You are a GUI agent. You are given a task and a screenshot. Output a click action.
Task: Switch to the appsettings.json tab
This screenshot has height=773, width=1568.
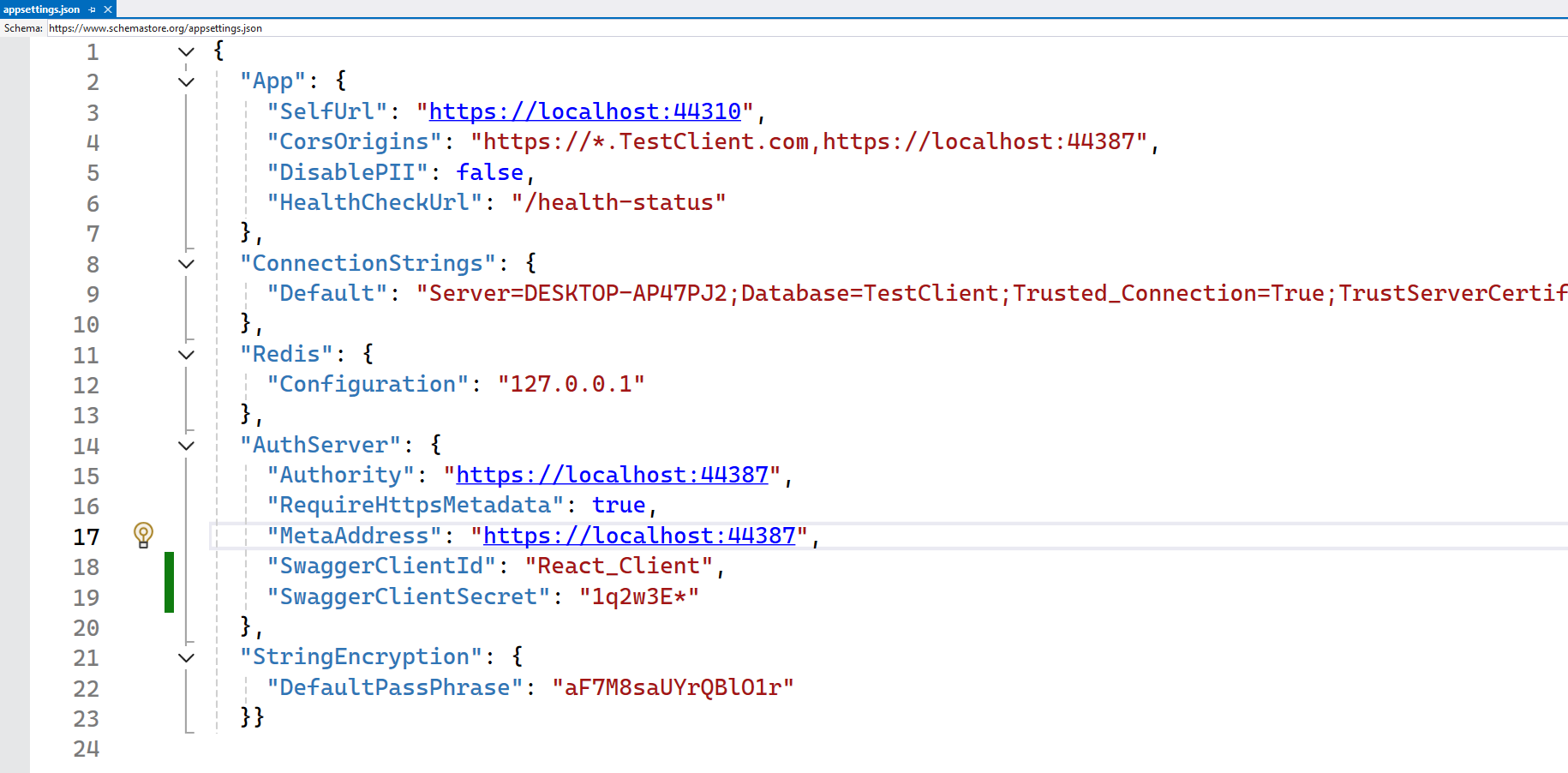point(41,9)
